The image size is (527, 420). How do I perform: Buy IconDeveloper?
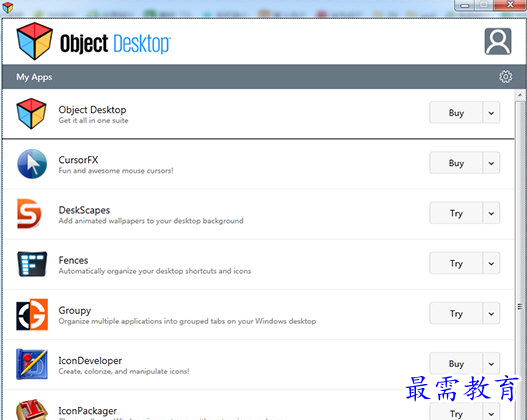456,364
